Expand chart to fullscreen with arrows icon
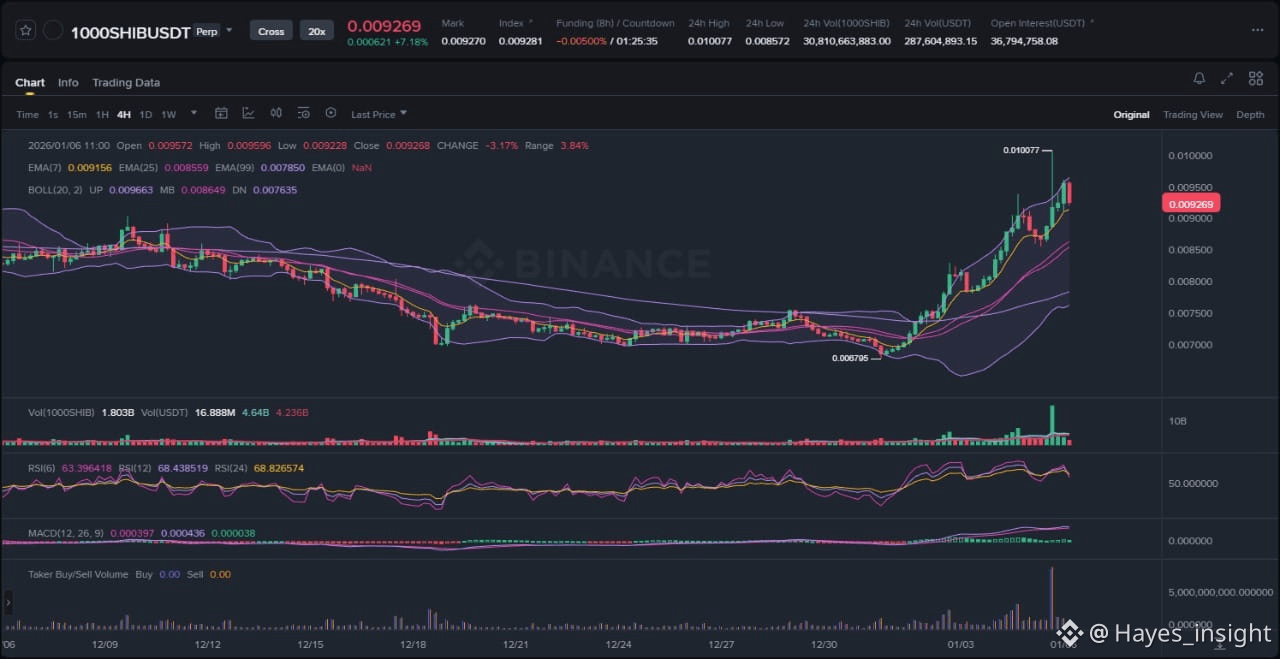 [1227, 79]
